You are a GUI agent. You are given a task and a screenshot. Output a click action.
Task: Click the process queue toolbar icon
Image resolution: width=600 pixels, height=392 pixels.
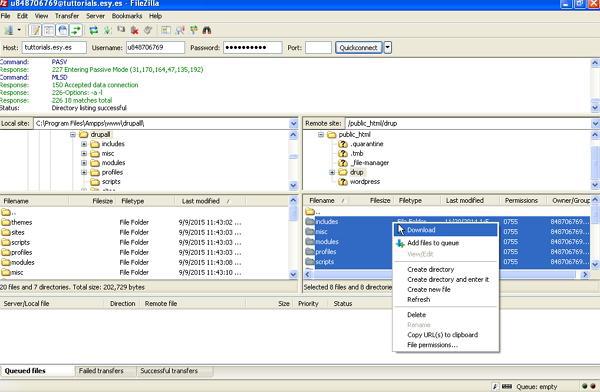click(x=108, y=30)
